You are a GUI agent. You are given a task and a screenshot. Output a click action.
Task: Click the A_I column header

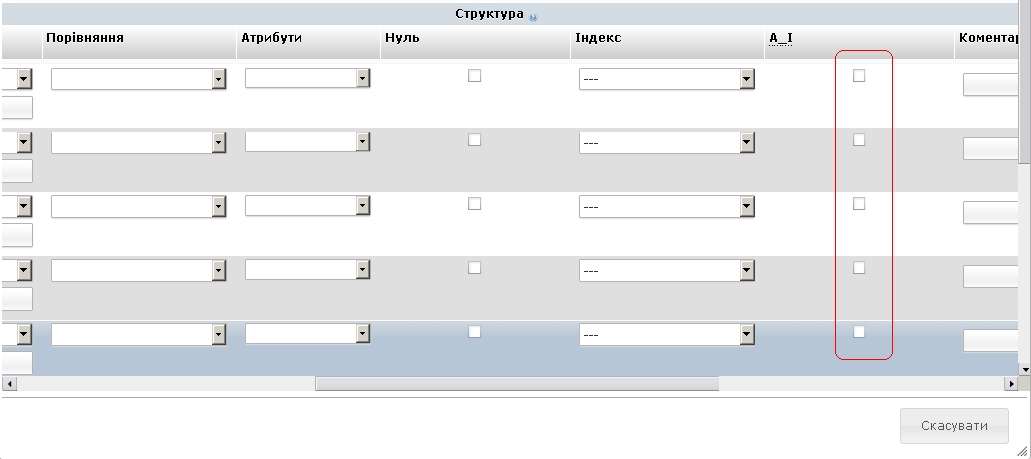(780, 38)
